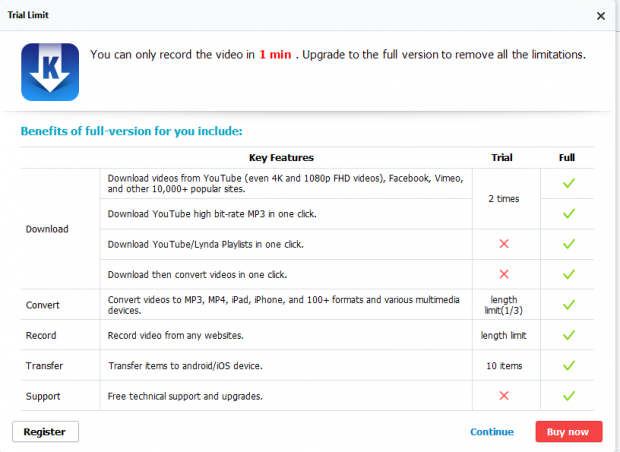Viewport: 620px width, 452px height.
Task: Click the red "1 min" limit text
Action: (275, 54)
